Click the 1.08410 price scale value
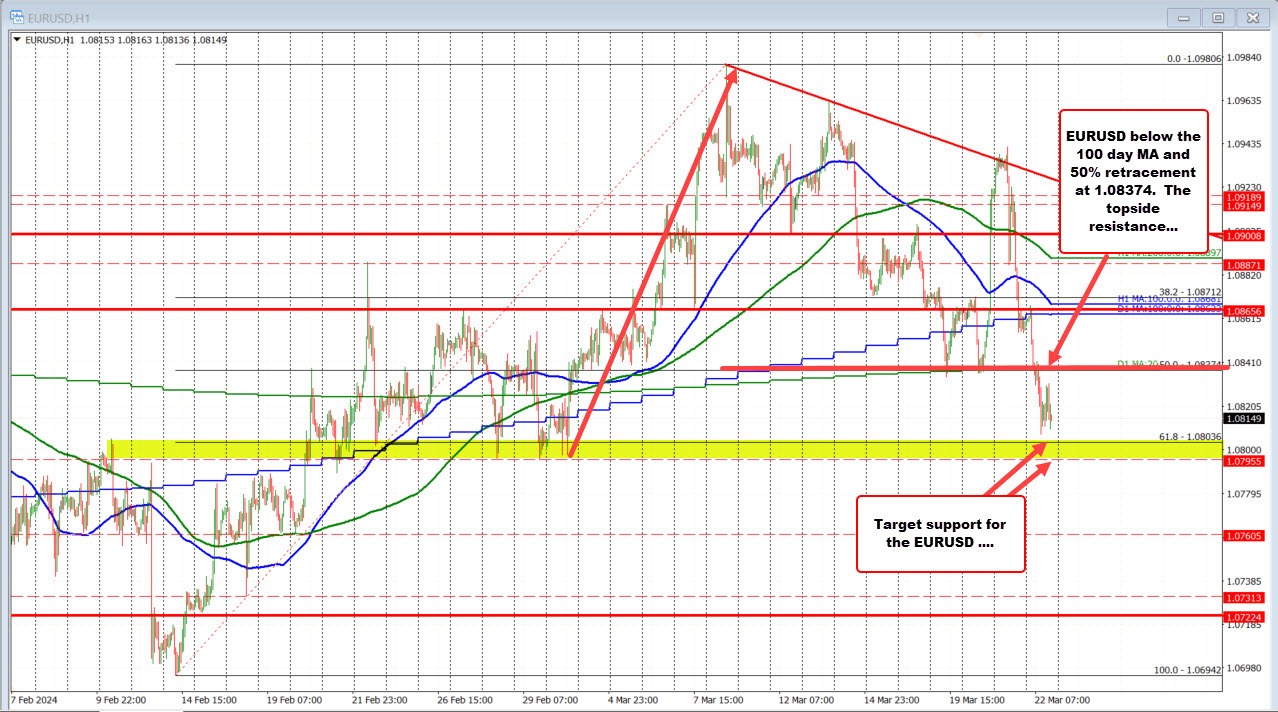 pyautogui.click(x=1243, y=364)
